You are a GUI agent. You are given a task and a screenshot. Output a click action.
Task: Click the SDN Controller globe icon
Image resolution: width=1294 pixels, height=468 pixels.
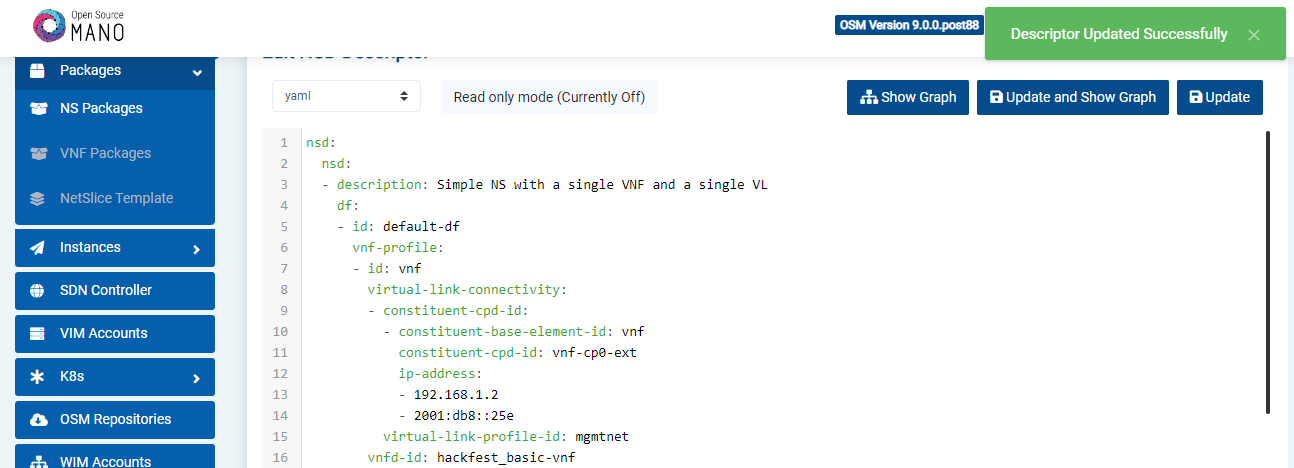point(38,291)
